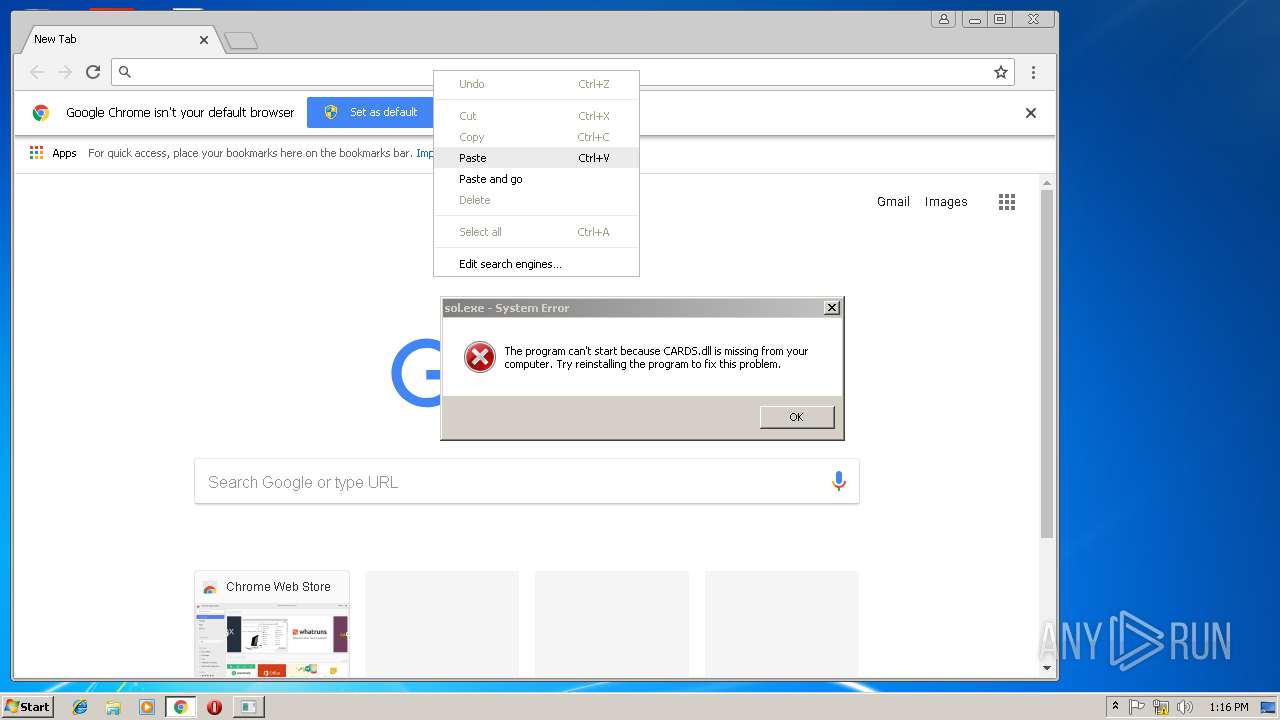
Task: Select Edit search engines menu entry
Action: click(536, 264)
